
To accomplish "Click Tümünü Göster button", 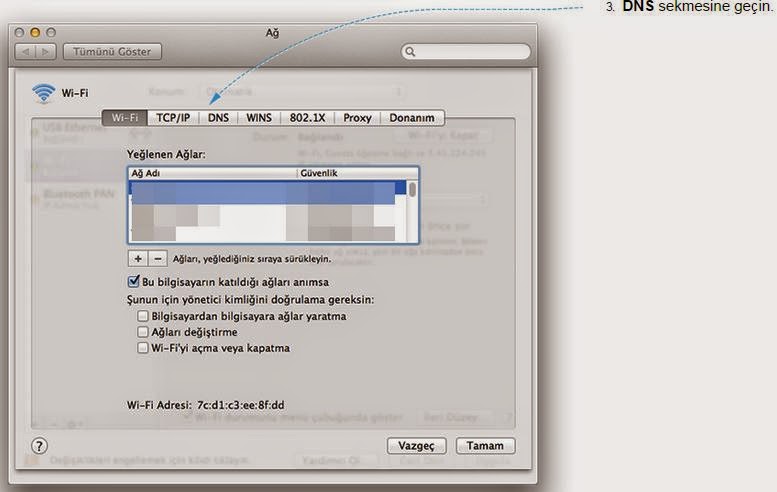I will (x=112, y=52).
